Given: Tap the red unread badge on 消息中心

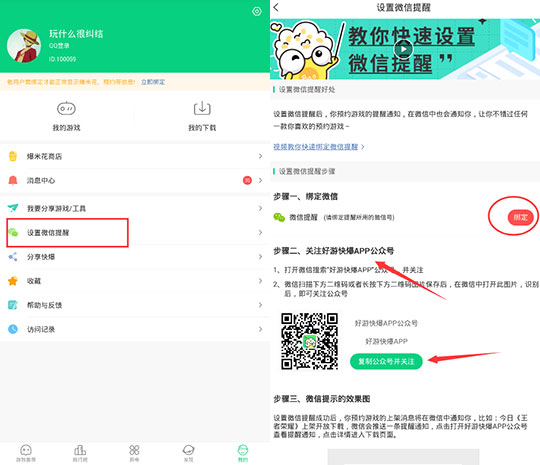Looking at the screenshot, I should pyautogui.click(x=247, y=180).
